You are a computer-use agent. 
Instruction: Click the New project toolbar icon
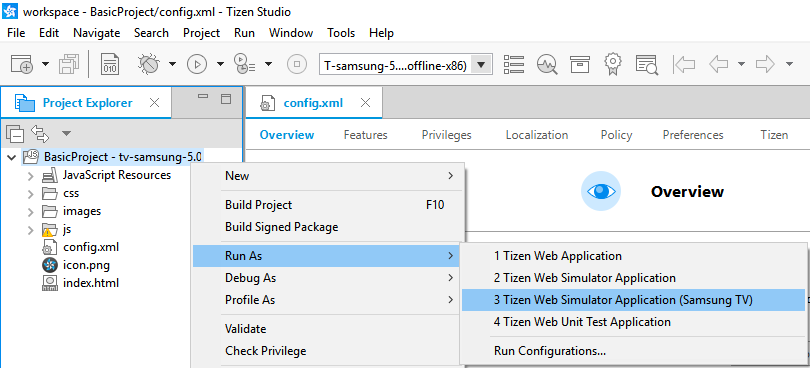(22, 64)
